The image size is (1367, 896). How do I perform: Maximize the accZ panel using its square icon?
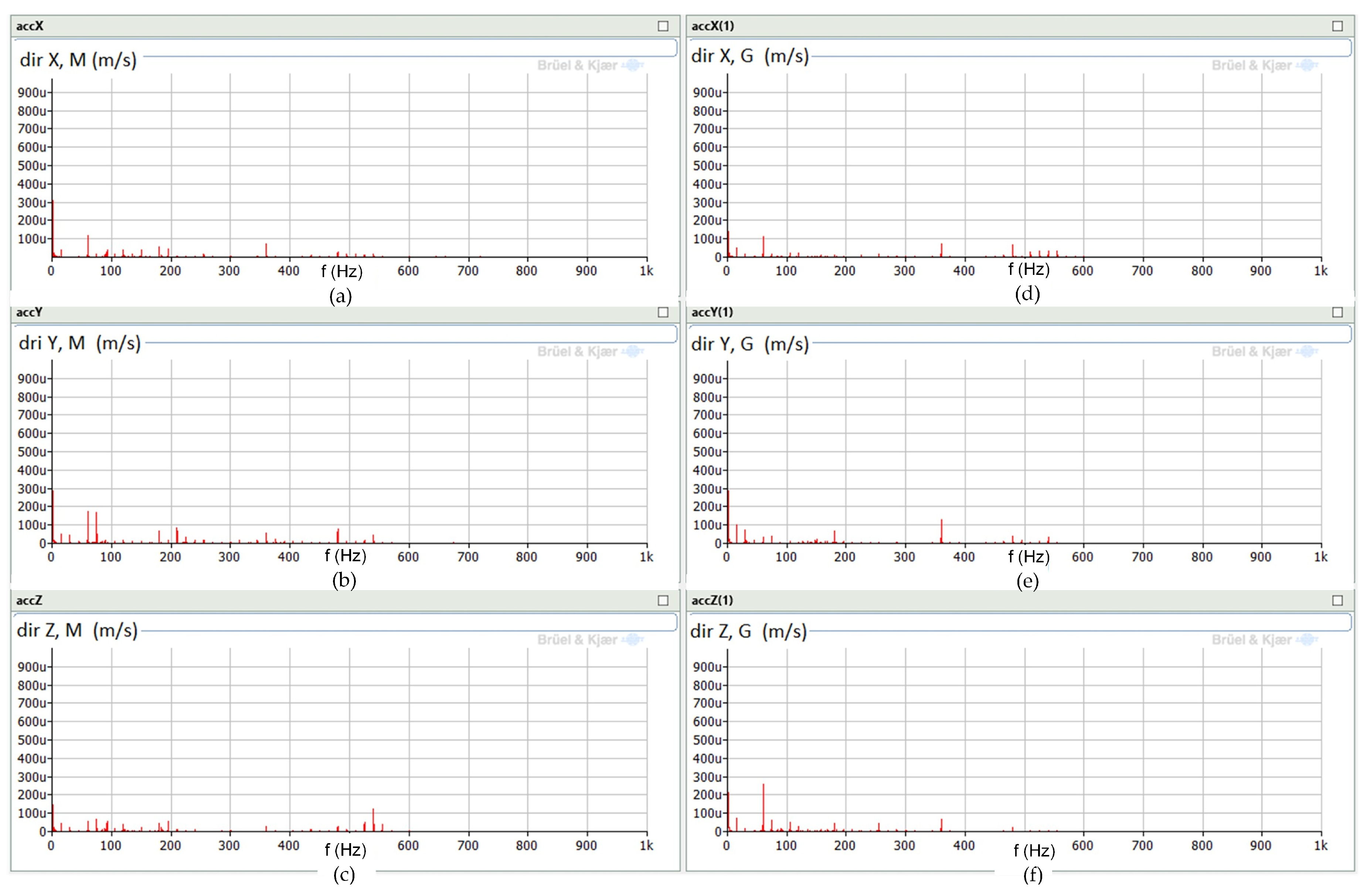663,600
